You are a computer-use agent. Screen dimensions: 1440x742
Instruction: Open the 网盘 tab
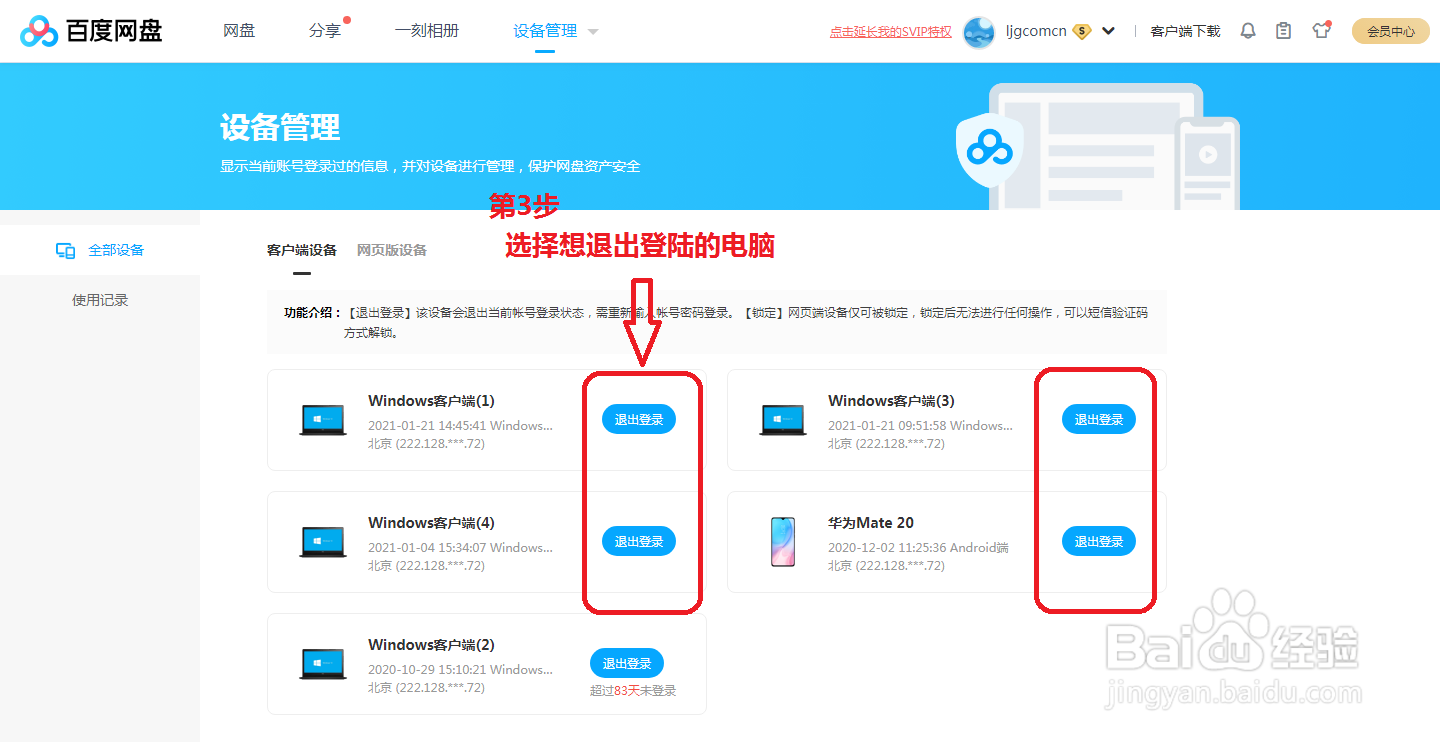pyautogui.click(x=239, y=31)
